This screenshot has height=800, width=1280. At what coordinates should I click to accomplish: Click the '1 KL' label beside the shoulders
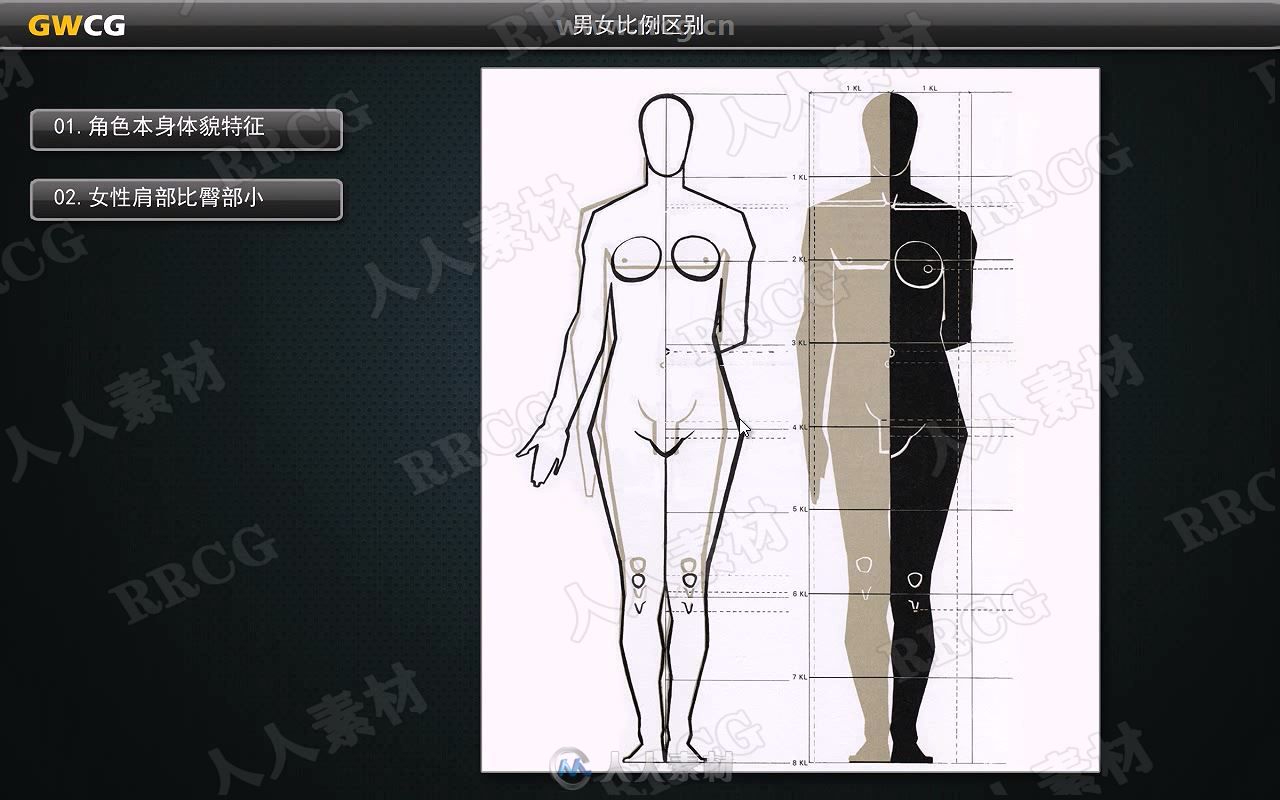[x=800, y=177]
